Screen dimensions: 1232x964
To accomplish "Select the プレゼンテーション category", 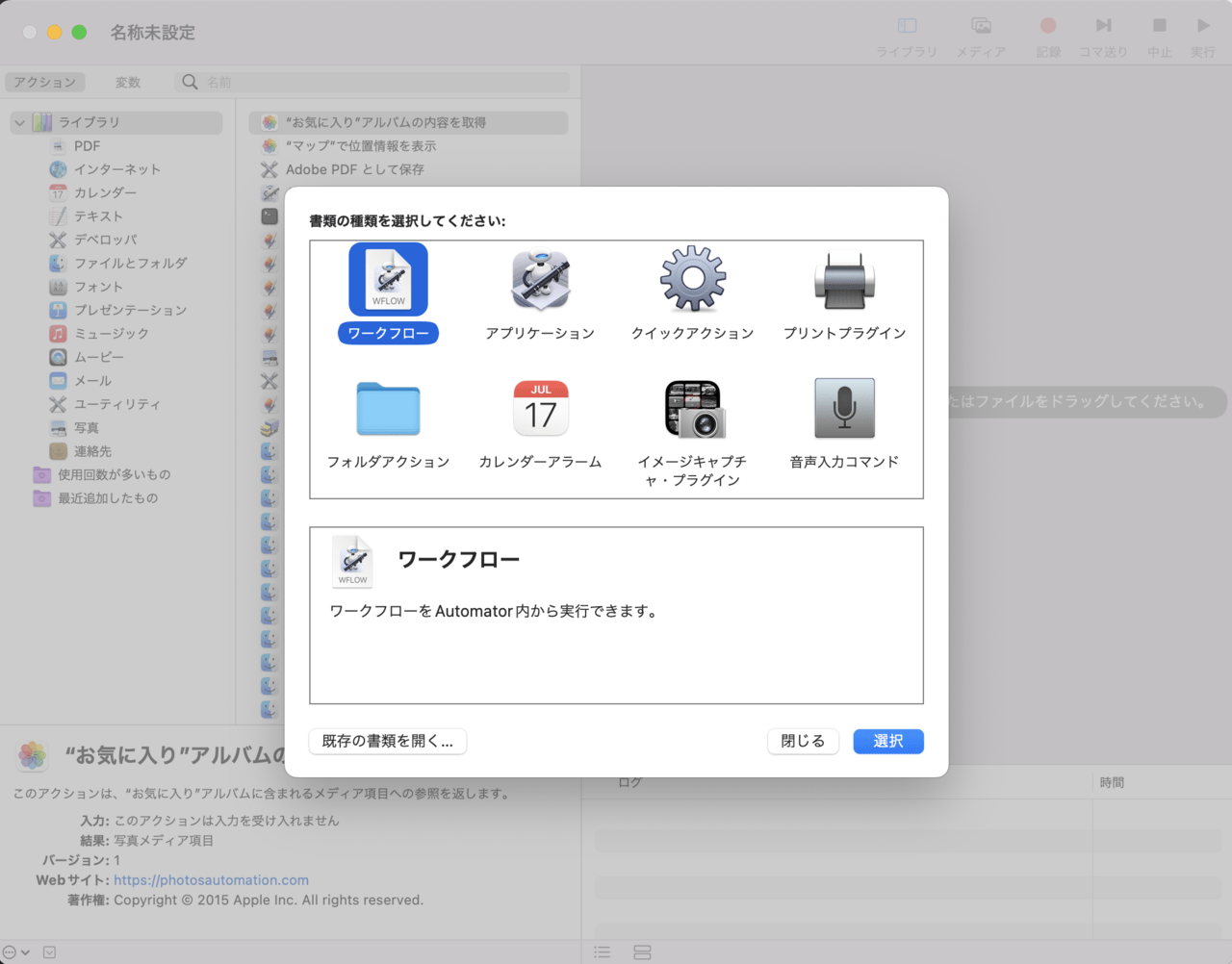I will tap(116, 310).
